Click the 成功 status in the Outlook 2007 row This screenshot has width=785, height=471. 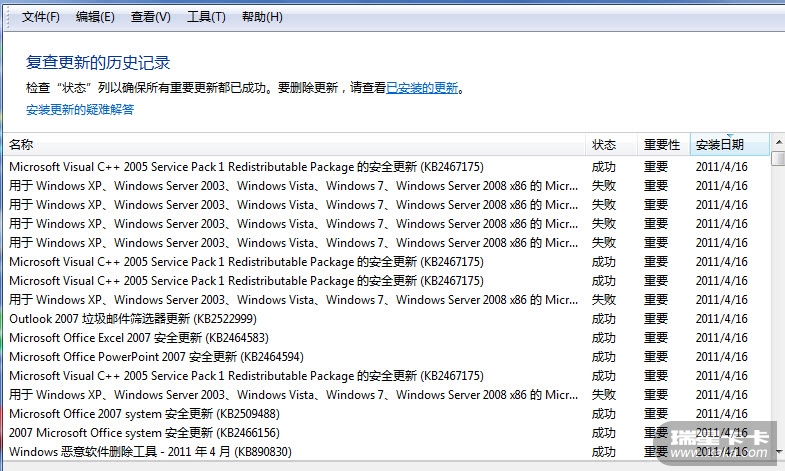coord(604,319)
